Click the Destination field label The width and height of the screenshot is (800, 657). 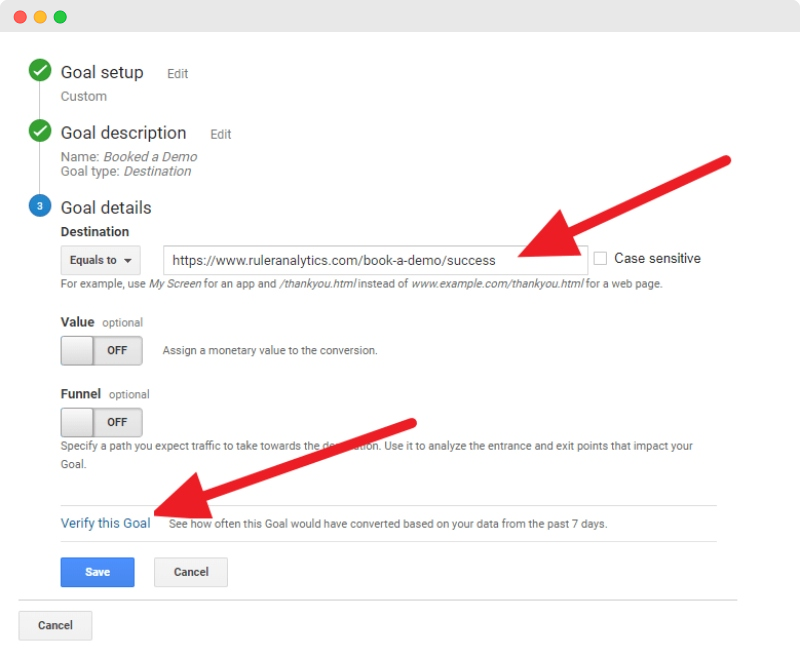point(95,232)
